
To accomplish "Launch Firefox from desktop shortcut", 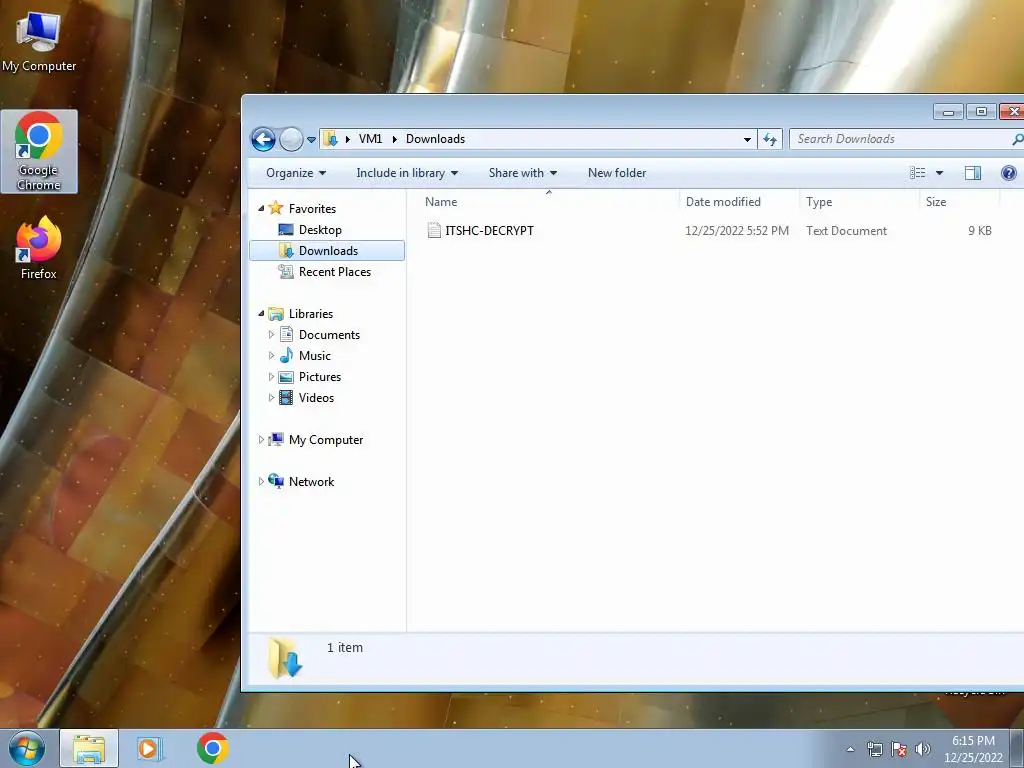I will 39,248.
